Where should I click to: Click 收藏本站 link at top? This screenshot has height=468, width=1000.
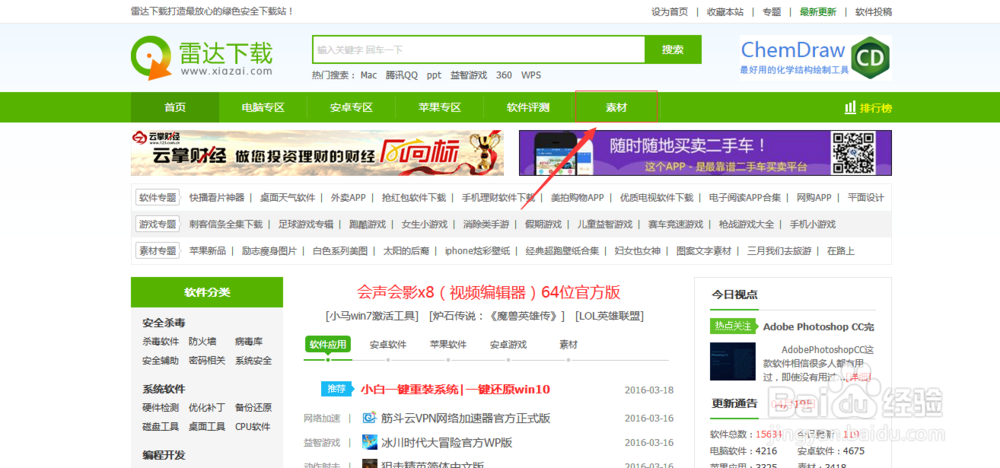point(725,11)
